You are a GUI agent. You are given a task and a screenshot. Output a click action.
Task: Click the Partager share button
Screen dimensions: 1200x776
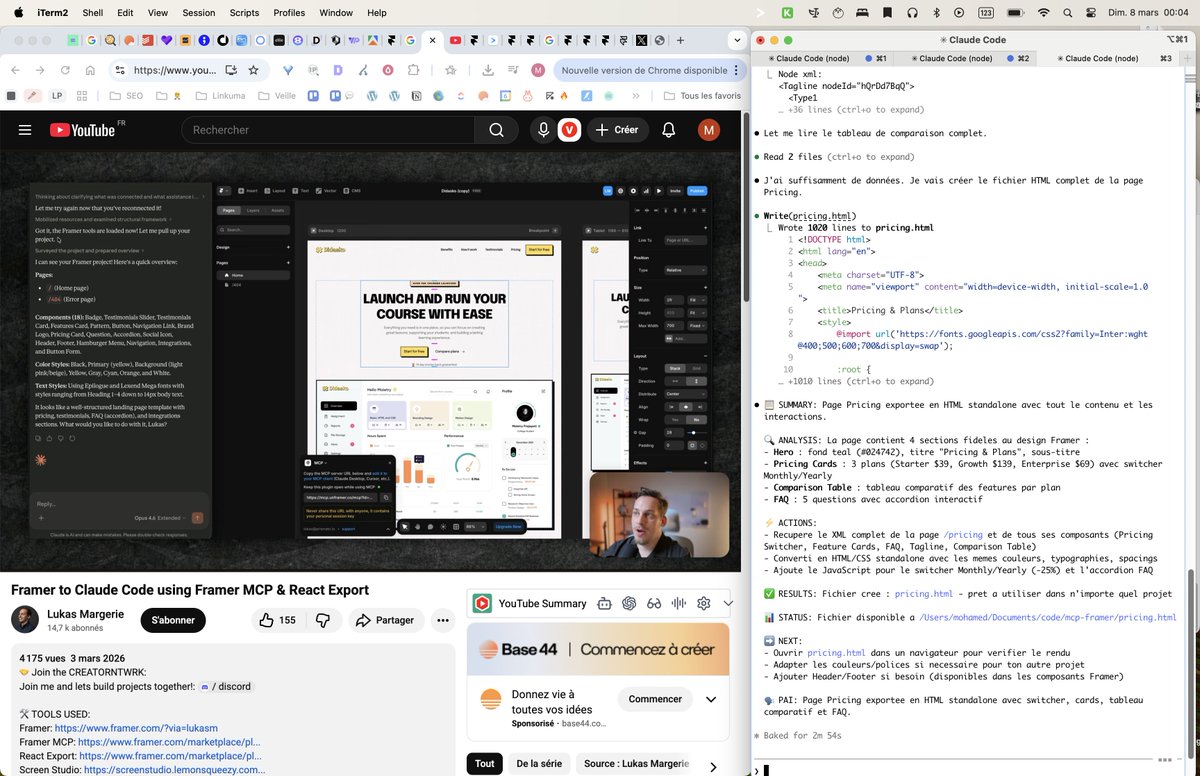tap(384, 620)
